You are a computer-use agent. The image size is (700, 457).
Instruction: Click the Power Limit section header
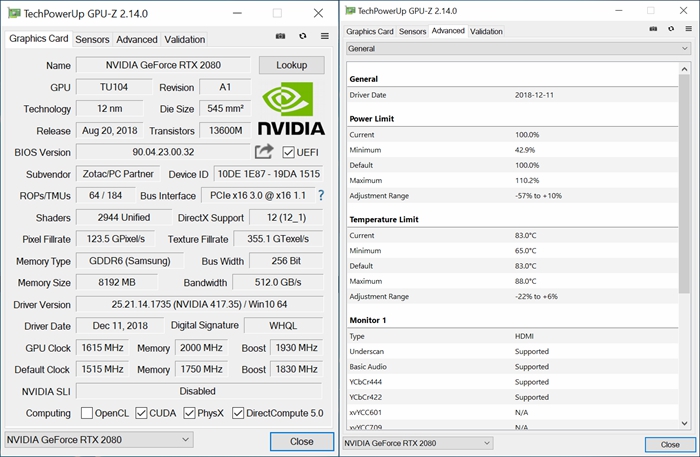click(x=371, y=119)
